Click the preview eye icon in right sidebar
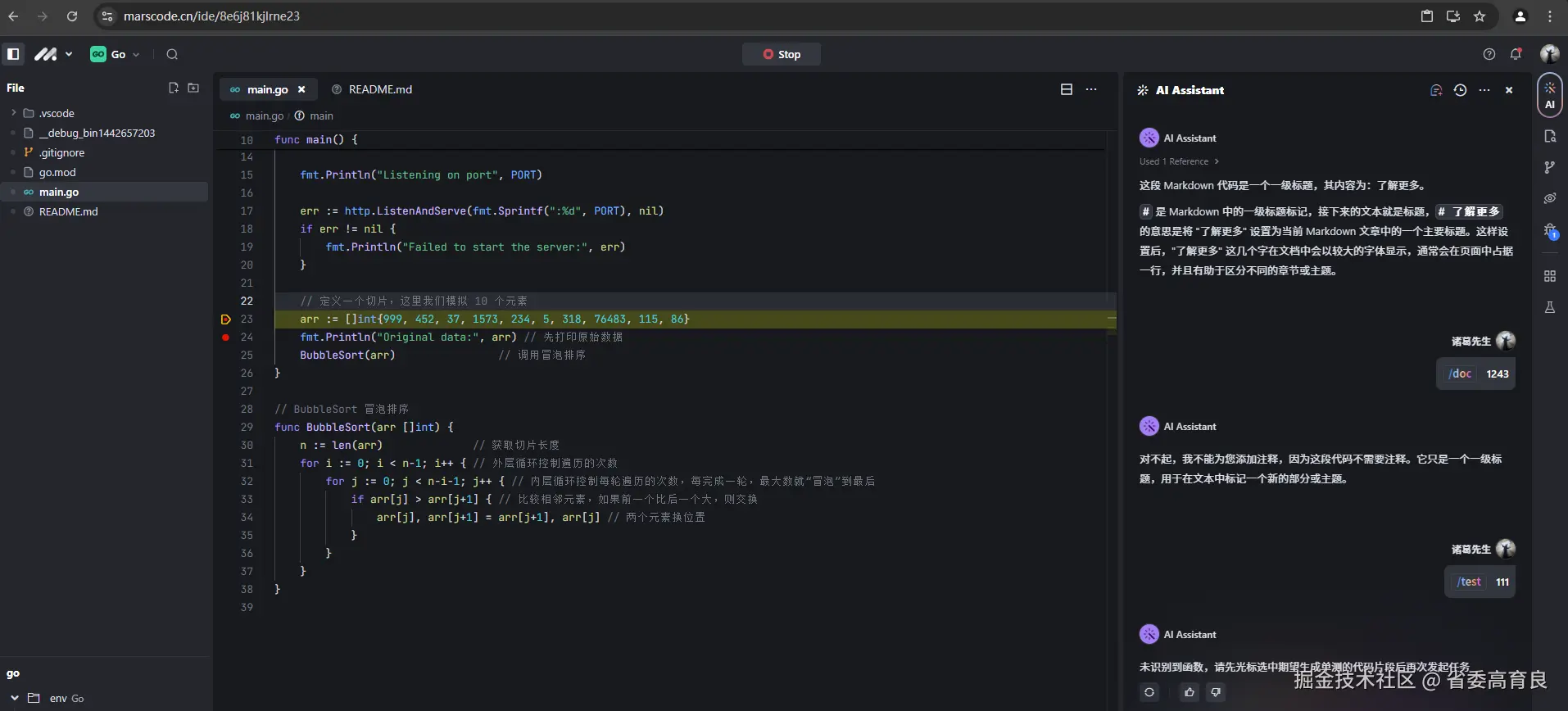The height and width of the screenshot is (711, 1568). (1549, 198)
